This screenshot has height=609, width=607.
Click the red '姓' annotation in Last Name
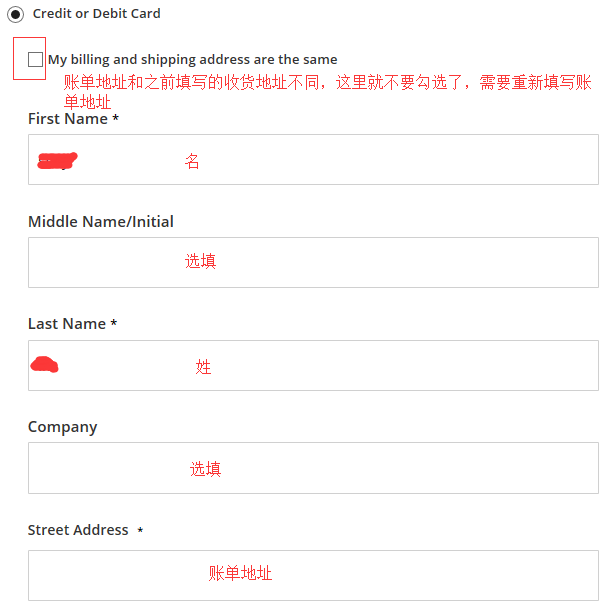pyautogui.click(x=203, y=367)
